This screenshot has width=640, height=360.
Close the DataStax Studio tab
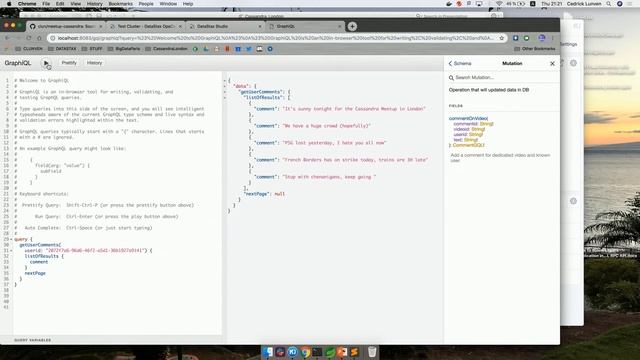coord(260,26)
